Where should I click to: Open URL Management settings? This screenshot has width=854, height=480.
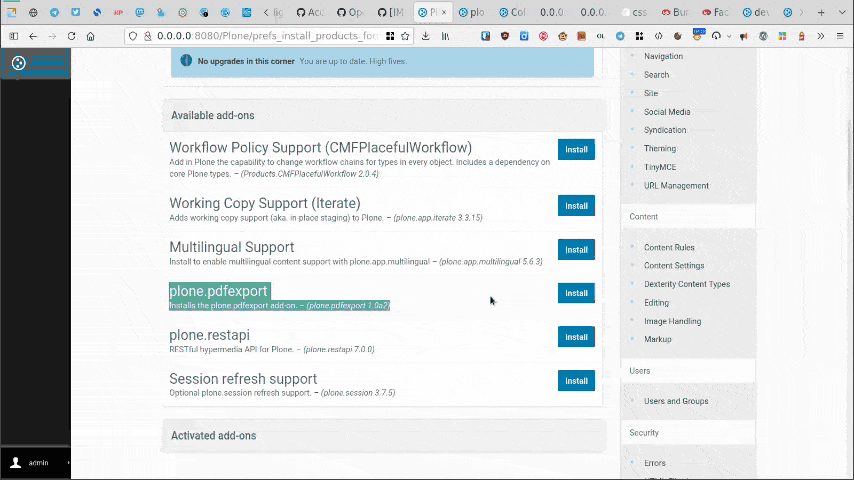(x=676, y=186)
